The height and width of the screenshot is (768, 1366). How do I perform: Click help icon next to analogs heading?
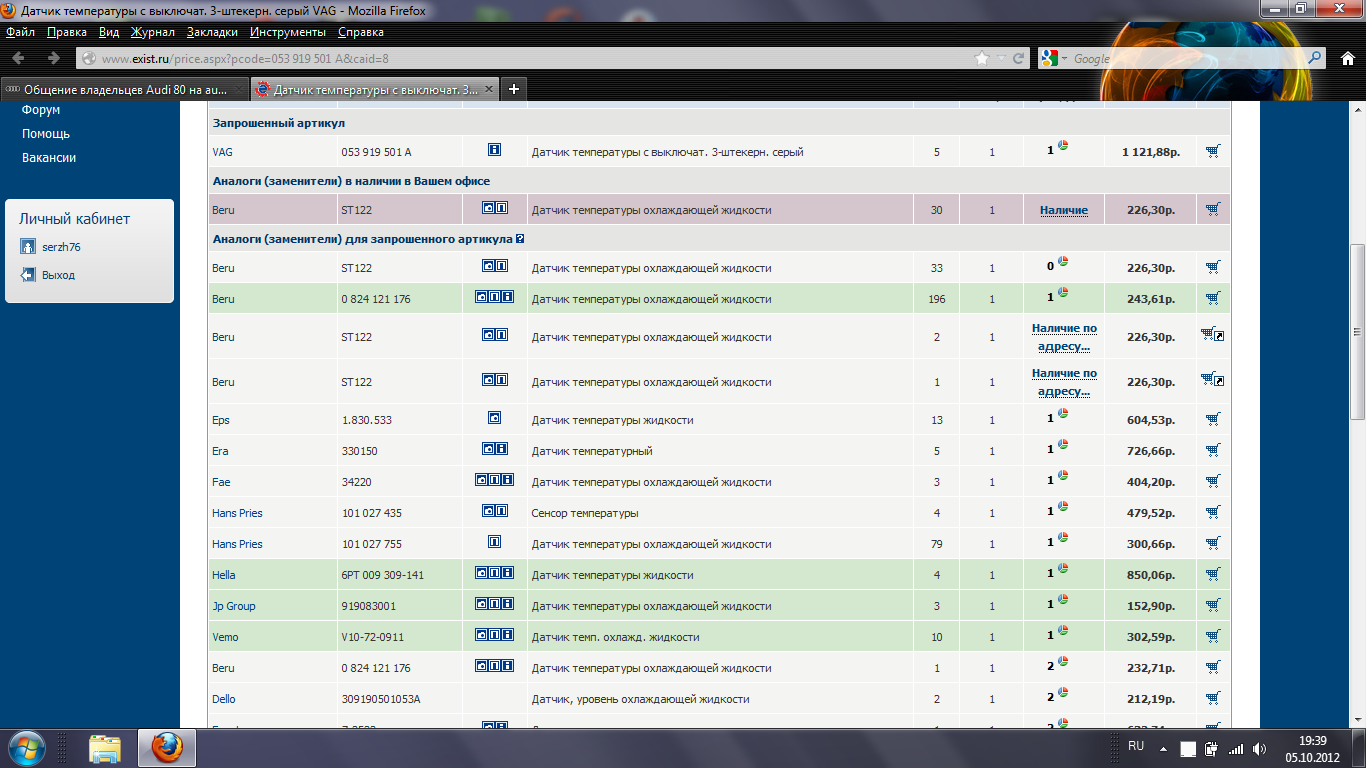tap(520, 239)
